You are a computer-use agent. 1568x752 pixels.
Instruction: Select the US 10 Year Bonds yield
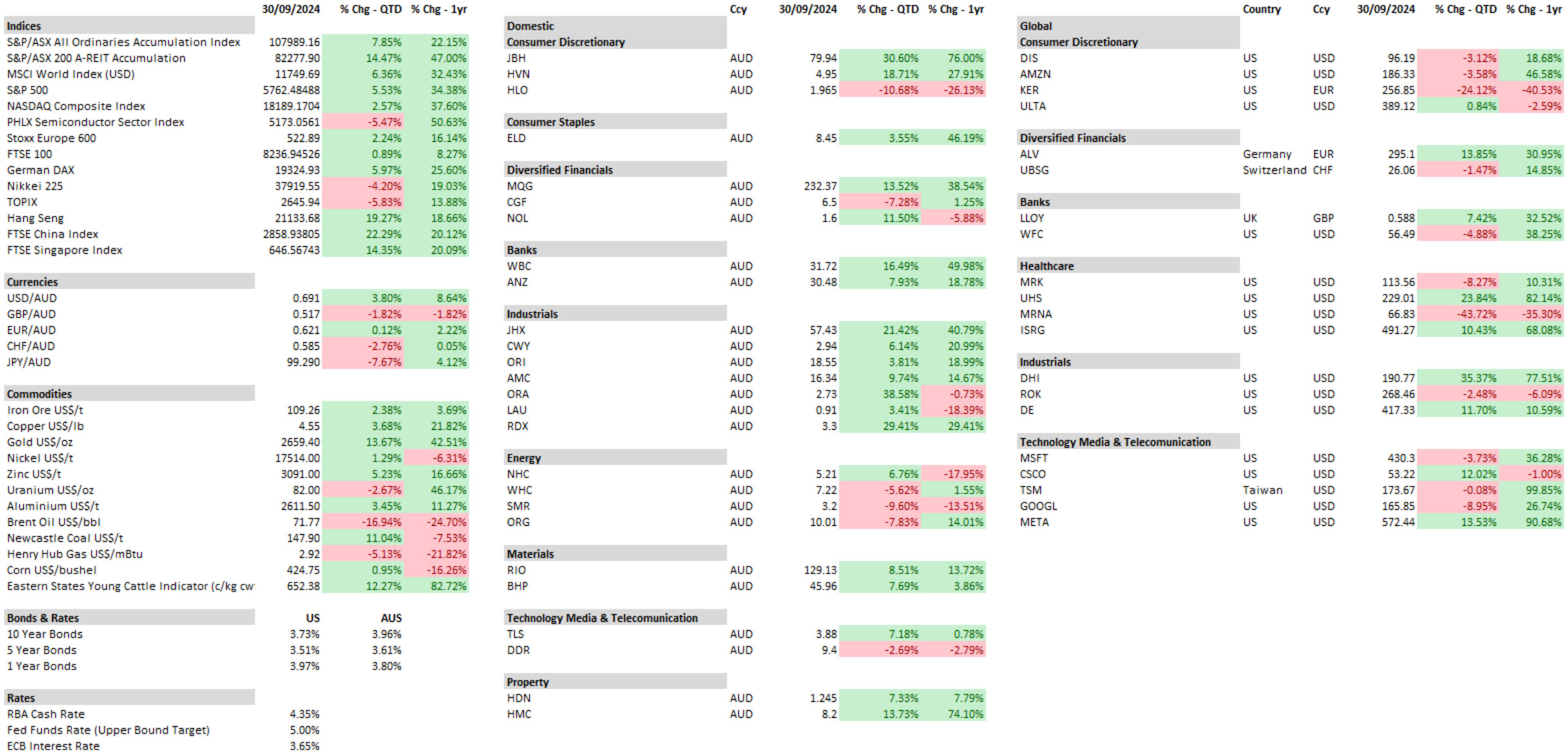304,634
